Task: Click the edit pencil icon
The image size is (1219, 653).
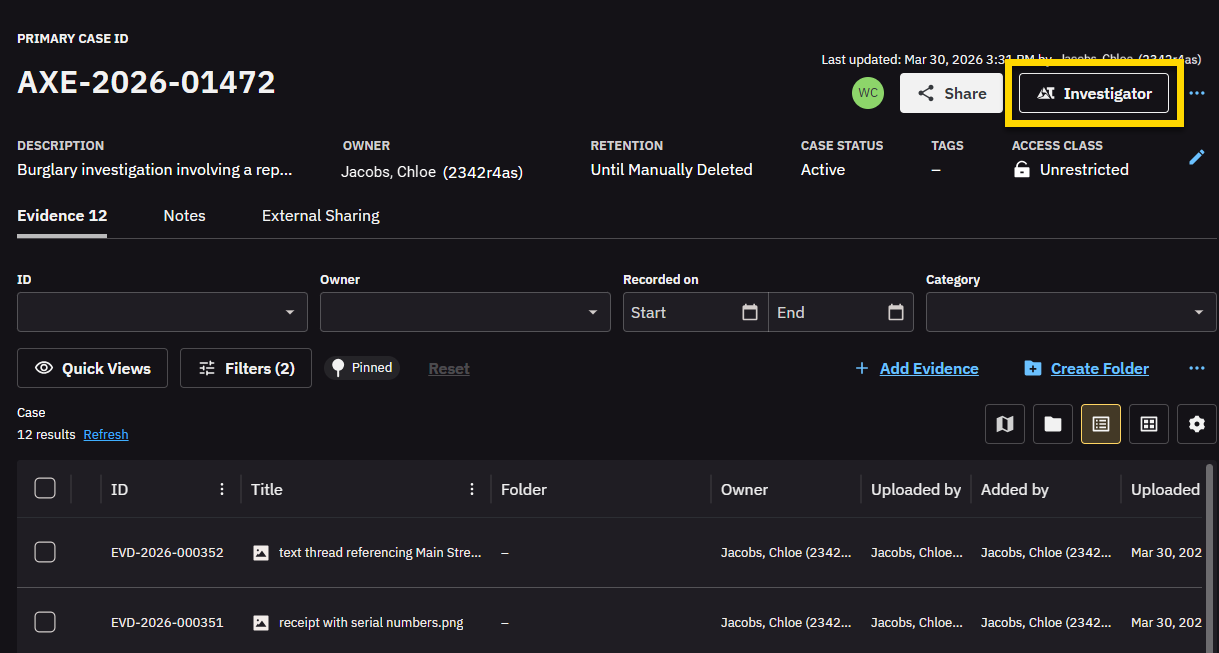Action: point(1197,157)
